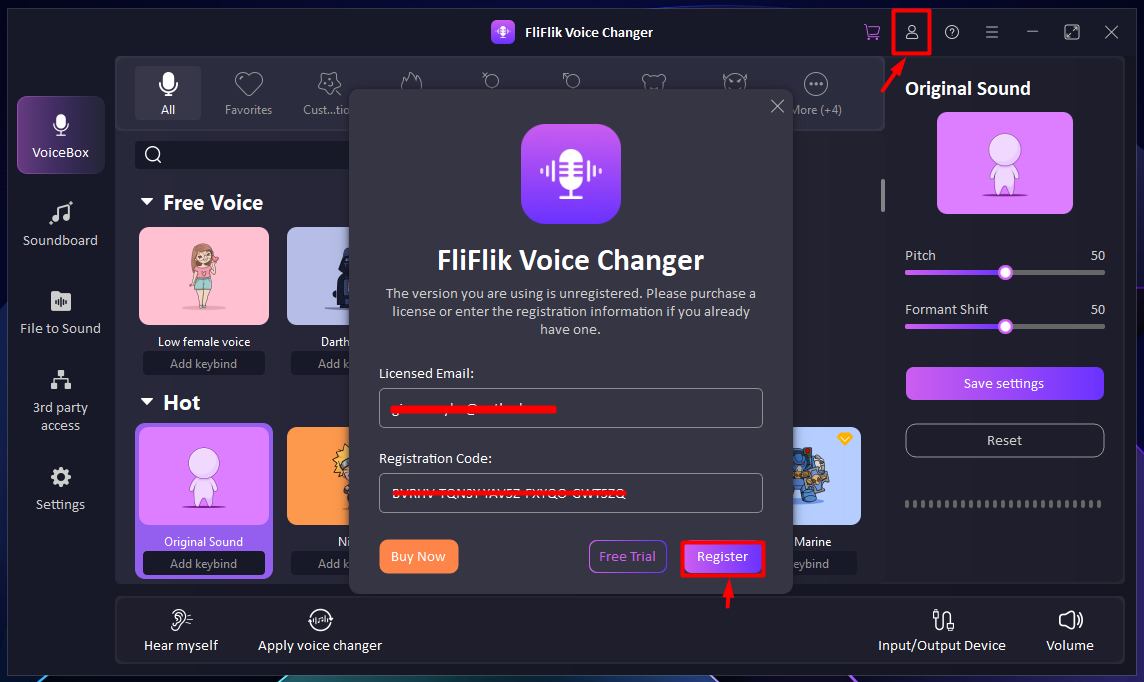Open 3rd party access panel
Viewport: 1144px width, 682px height.
coord(61,400)
